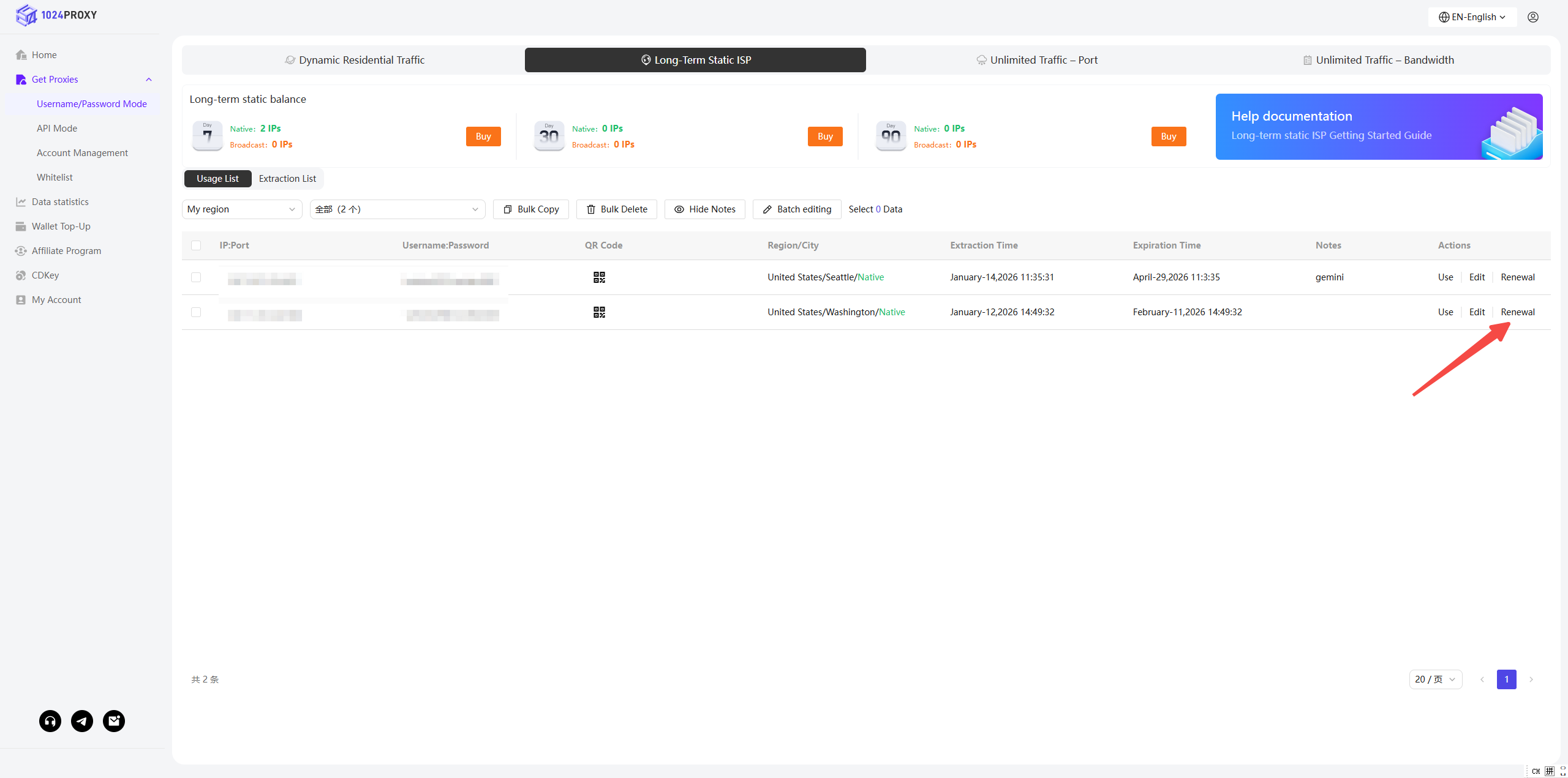The width and height of the screenshot is (1568, 778).
Task: Open the Telegram contact icon
Action: pyautogui.click(x=82, y=721)
